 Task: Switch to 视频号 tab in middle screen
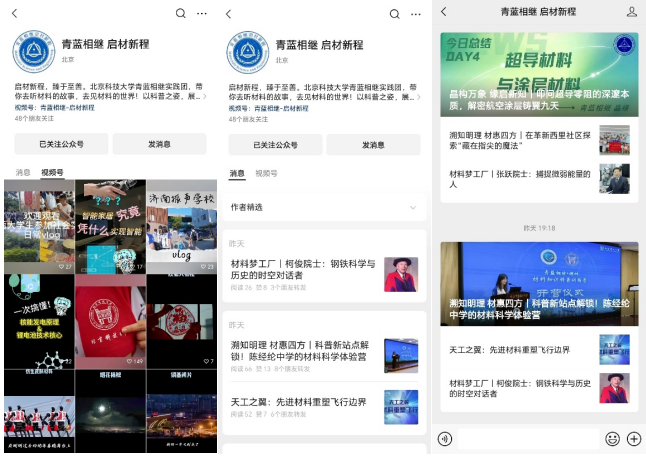click(x=266, y=173)
